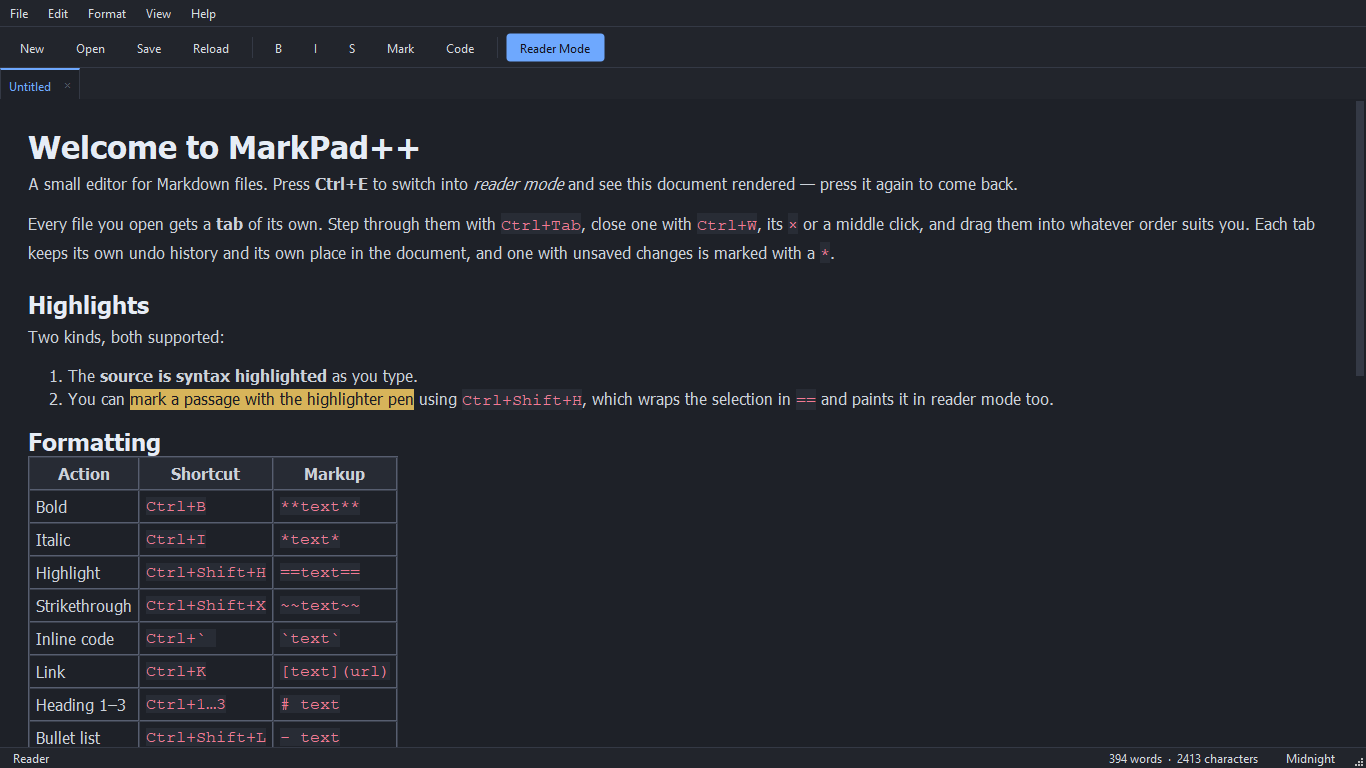The image size is (1366, 768).
Task: Click the `text` markup cell
Action: click(x=335, y=639)
